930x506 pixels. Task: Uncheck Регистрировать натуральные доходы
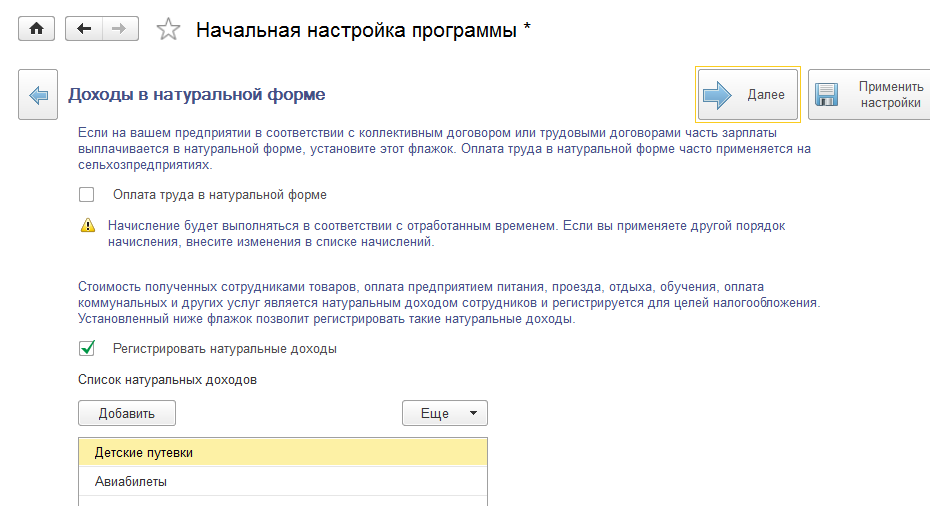pos(87,349)
